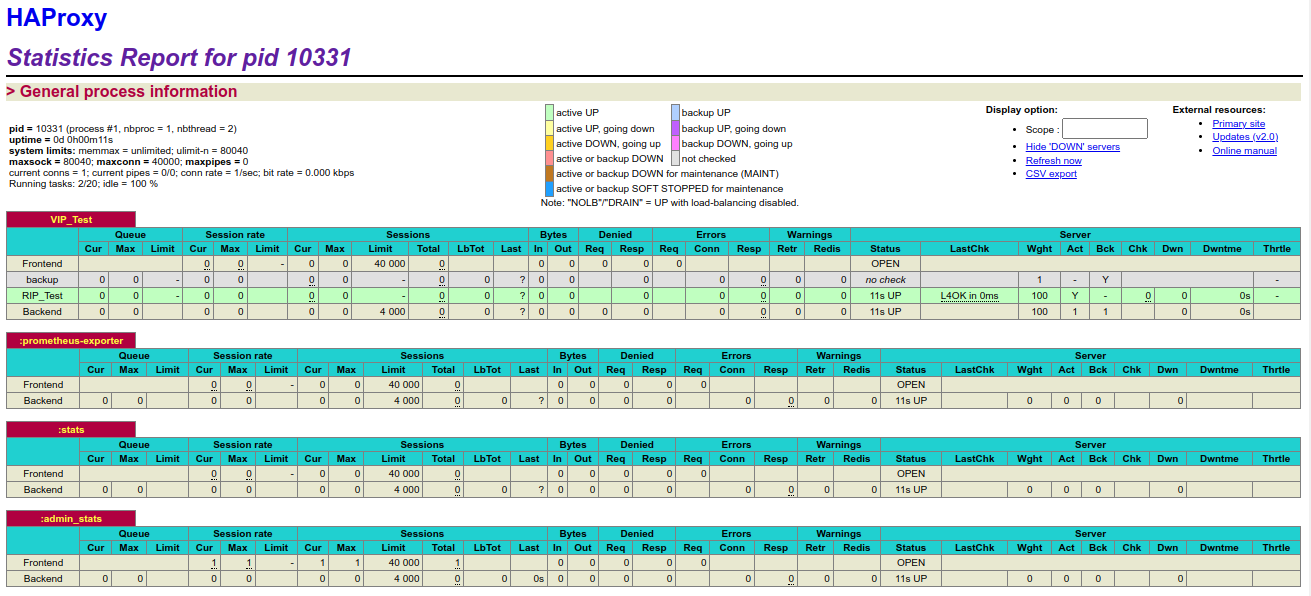
Task: Click the uptime value text line
Action: [61, 140]
